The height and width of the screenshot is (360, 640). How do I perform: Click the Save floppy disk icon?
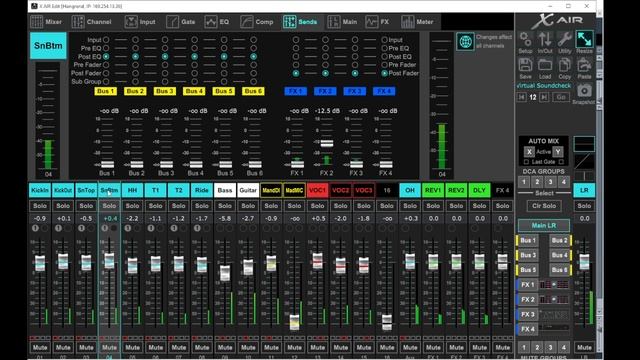pos(525,65)
